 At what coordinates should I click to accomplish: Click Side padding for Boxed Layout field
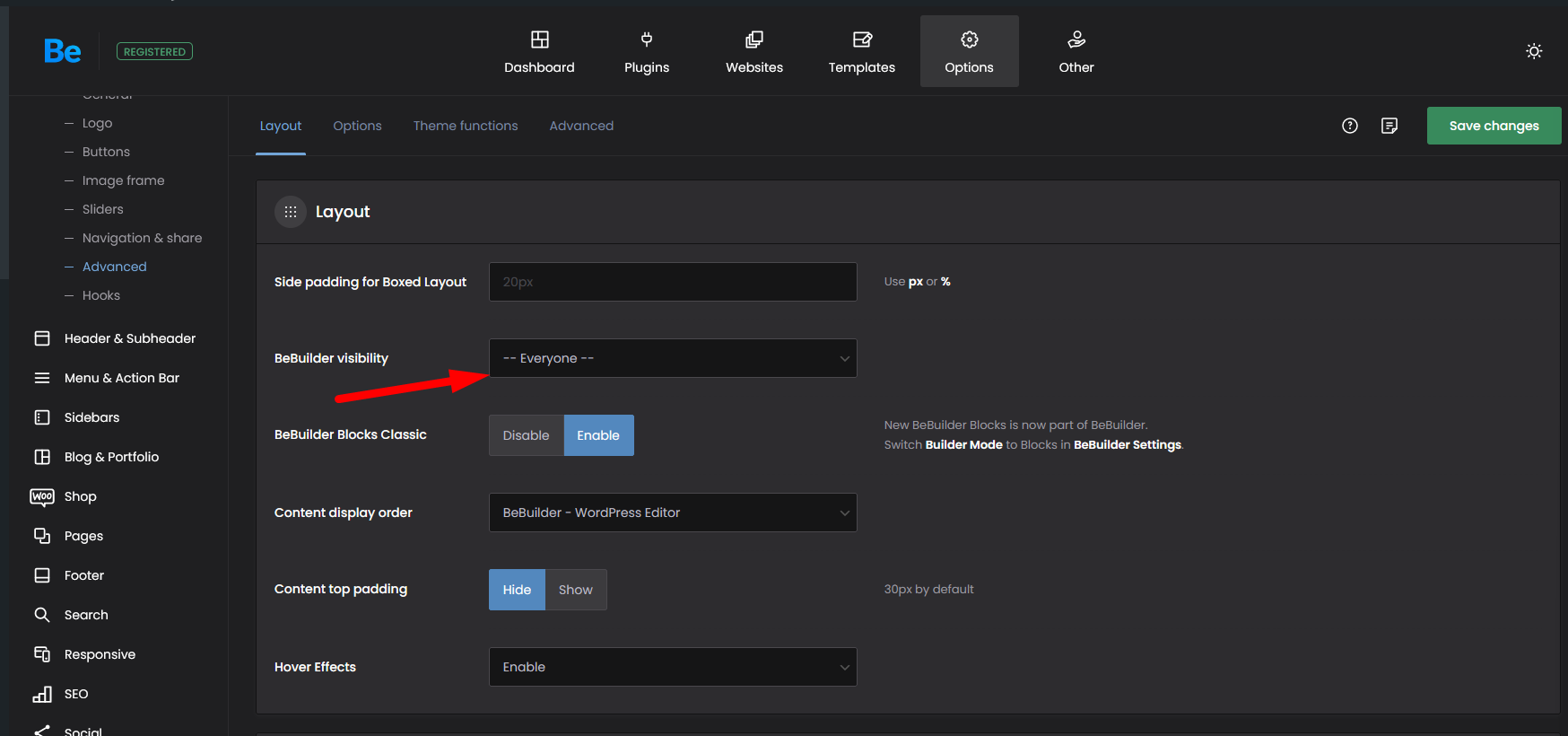click(x=673, y=282)
